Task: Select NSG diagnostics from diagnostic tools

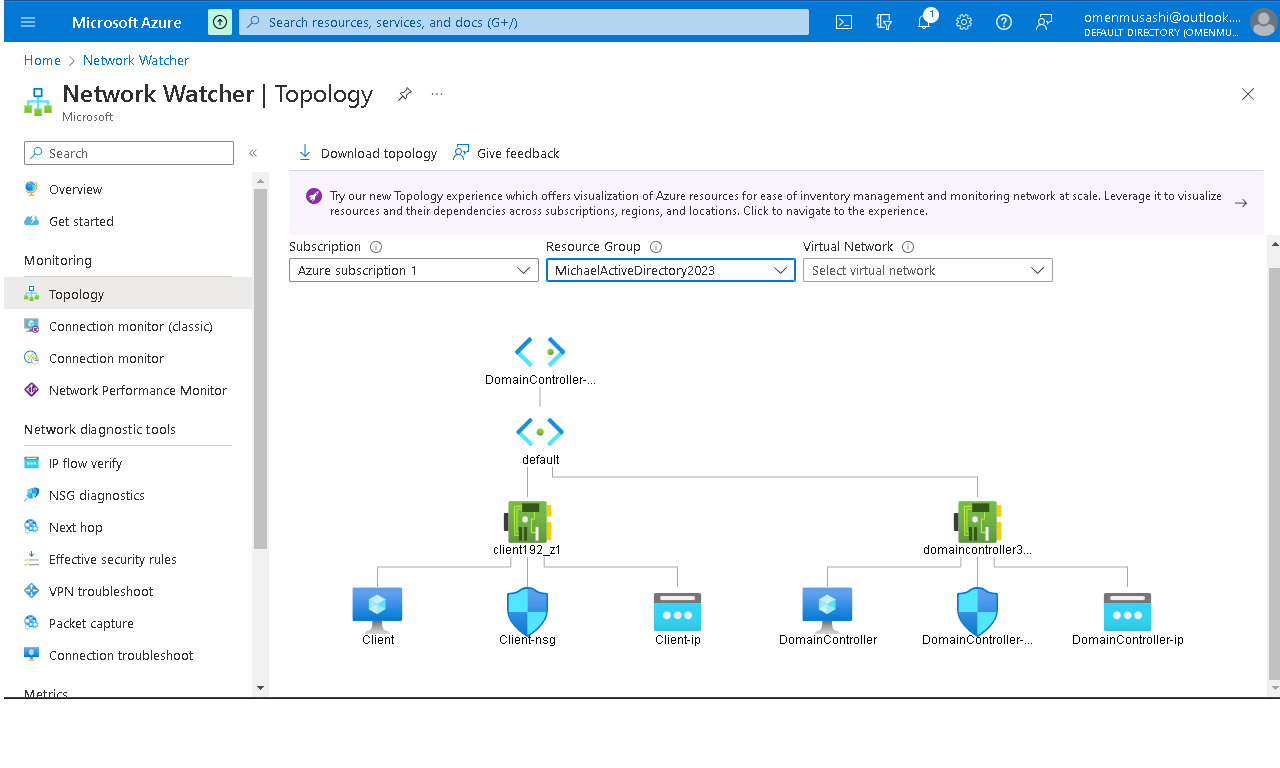Action: click(97, 495)
